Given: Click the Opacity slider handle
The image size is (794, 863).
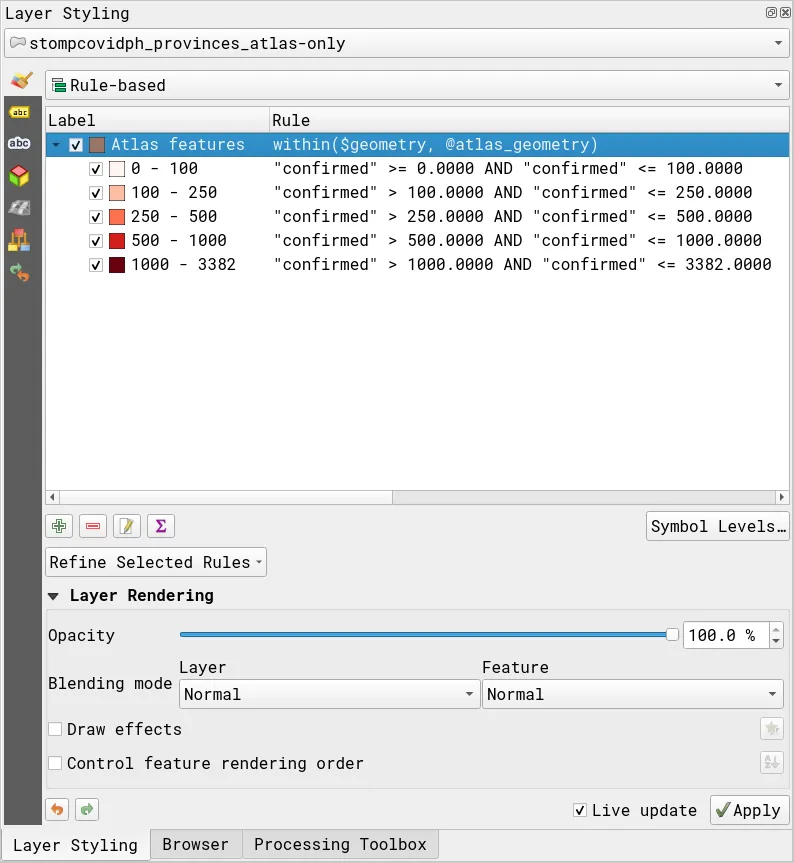Looking at the screenshot, I should tap(672, 635).
